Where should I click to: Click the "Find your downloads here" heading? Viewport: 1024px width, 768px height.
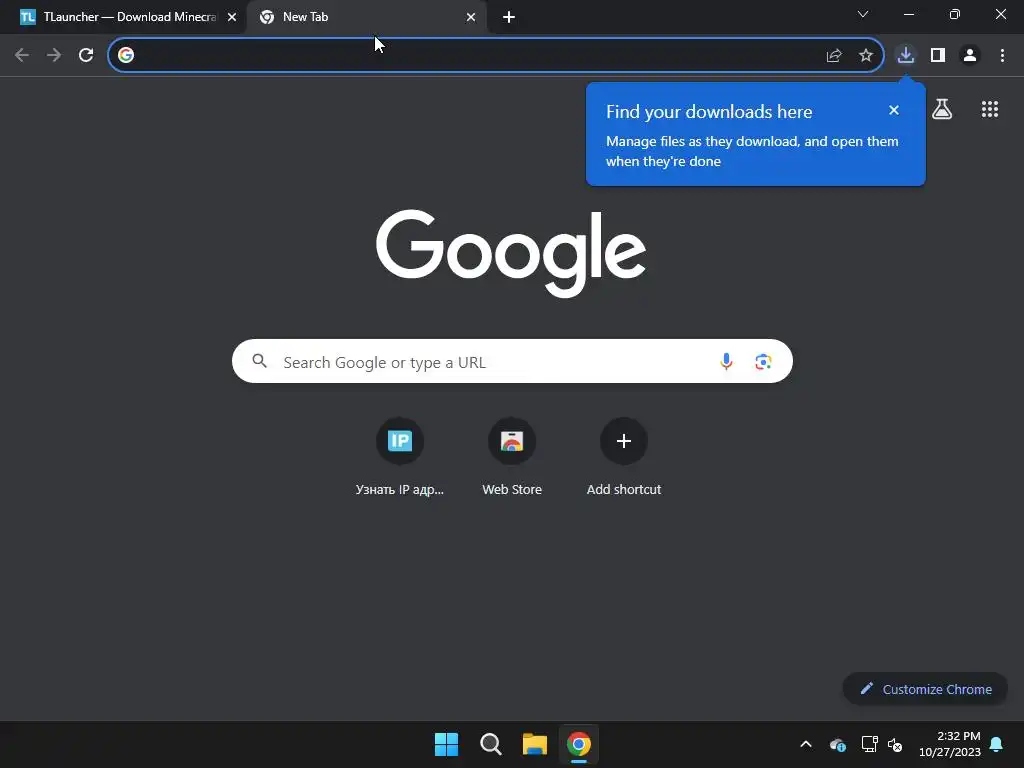[709, 112]
